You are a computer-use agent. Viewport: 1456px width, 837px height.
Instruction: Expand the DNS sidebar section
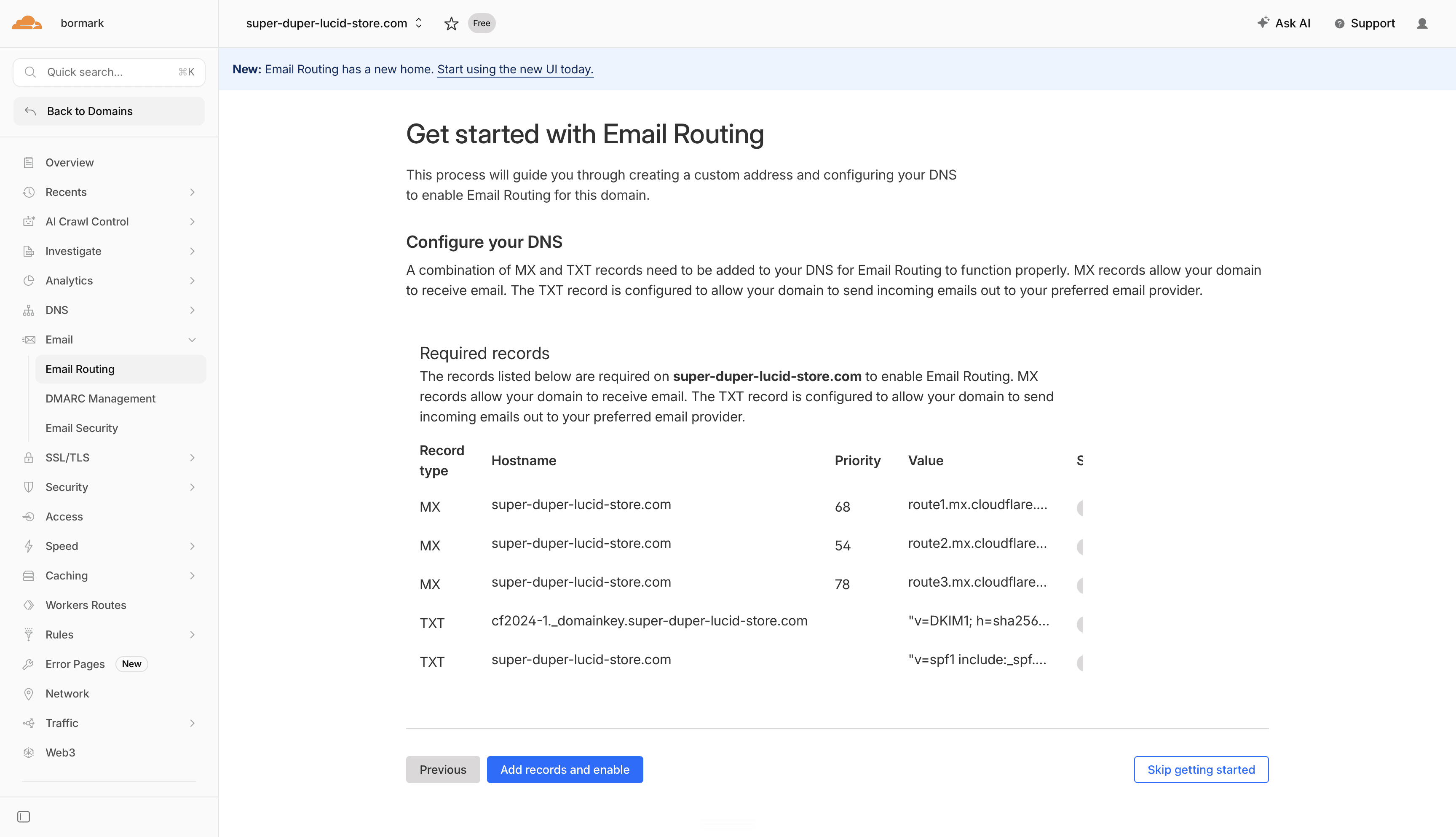click(x=109, y=311)
